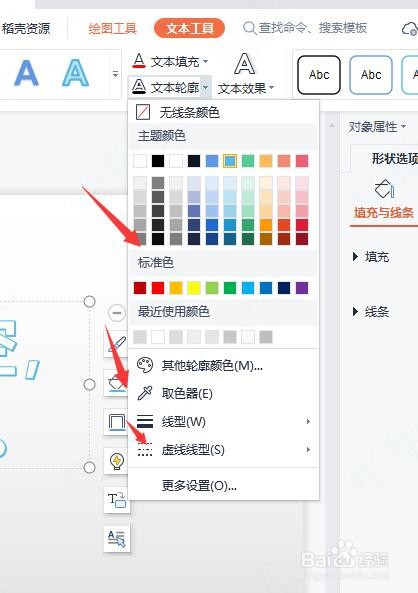418x593 pixels.
Task: Open the 稻壳资源 tab
Action: pos(25,28)
